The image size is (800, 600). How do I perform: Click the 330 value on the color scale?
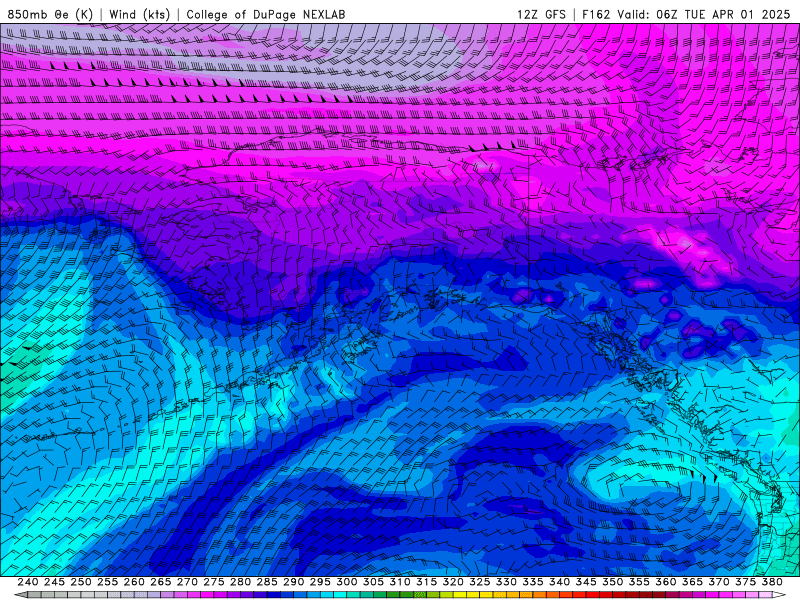(506, 582)
